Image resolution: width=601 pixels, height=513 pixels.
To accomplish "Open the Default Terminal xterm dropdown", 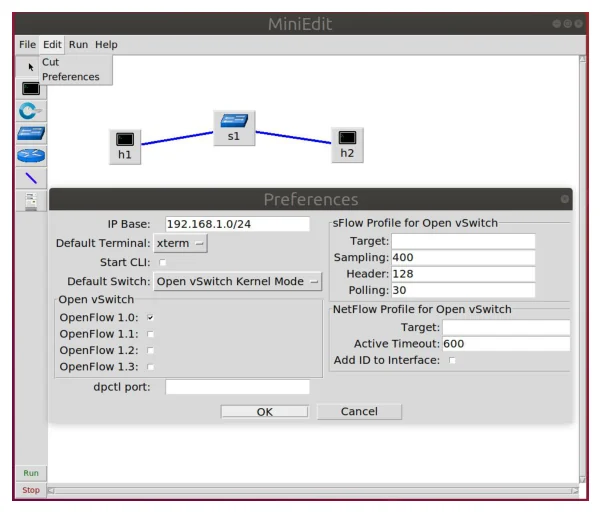I will click(x=181, y=243).
